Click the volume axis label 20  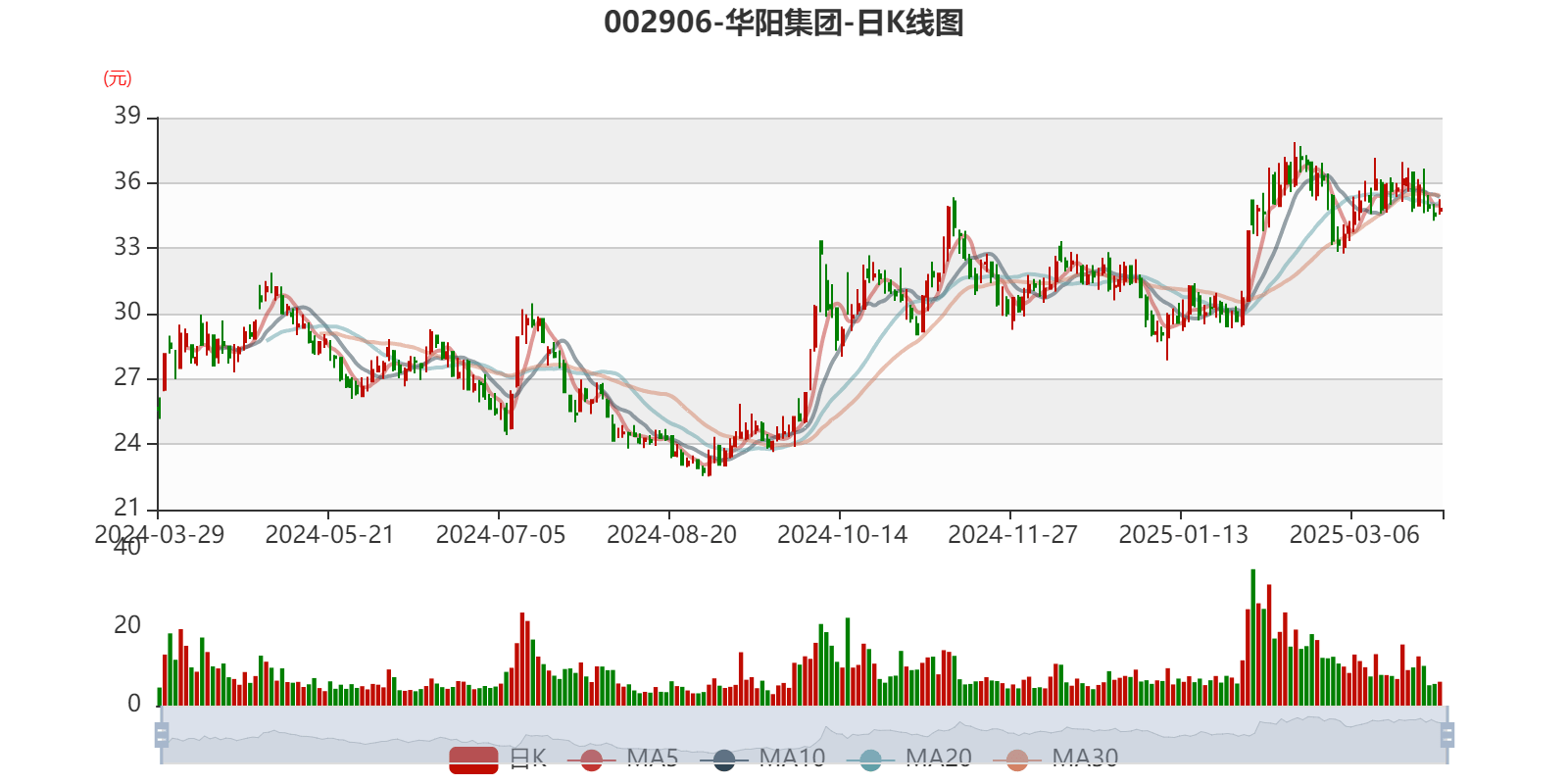point(127,625)
